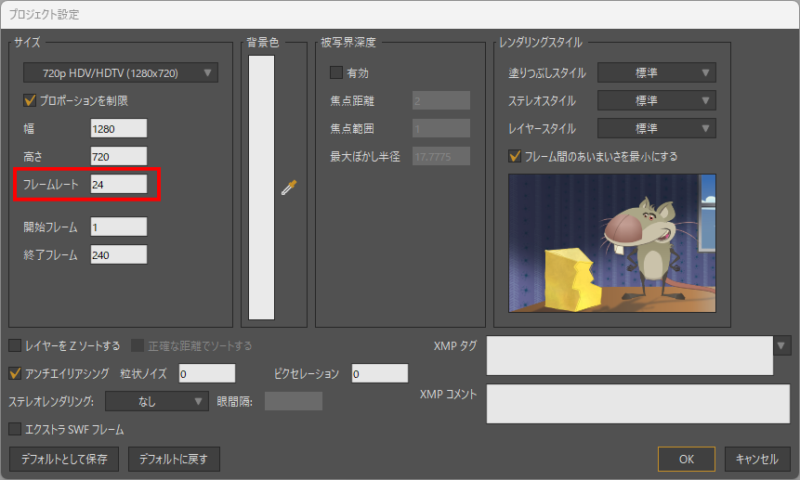
Task: Check エクストラ SWF フレーム option
Action: pos(15,429)
